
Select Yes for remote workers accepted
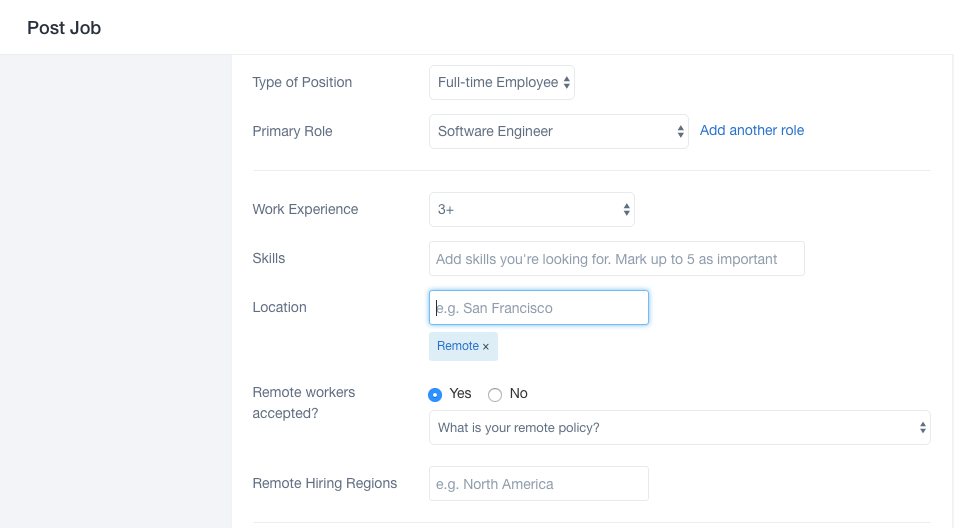pyautogui.click(x=435, y=394)
